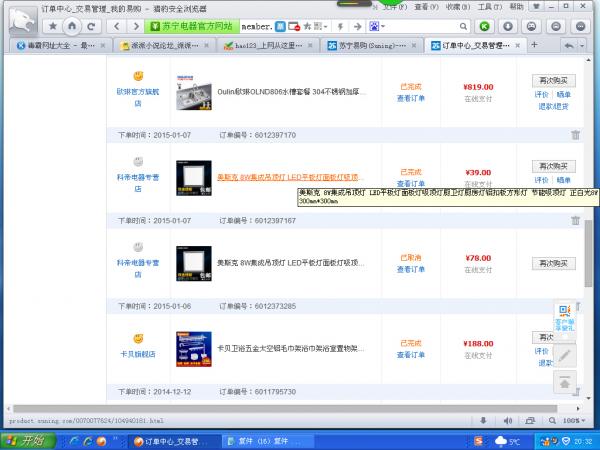The image size is (600, 450).
Task: Click 查看订单 for the ¥188.00 order
Action: [x=411, y=355]
